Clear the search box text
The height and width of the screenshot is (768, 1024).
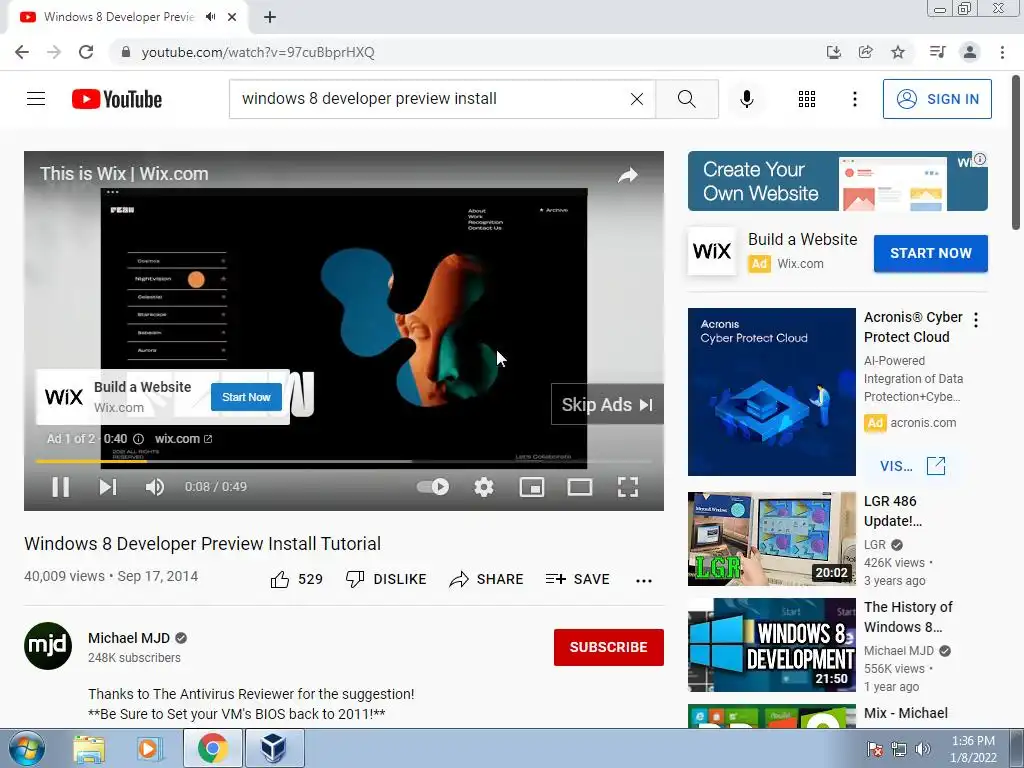[637, 99]
